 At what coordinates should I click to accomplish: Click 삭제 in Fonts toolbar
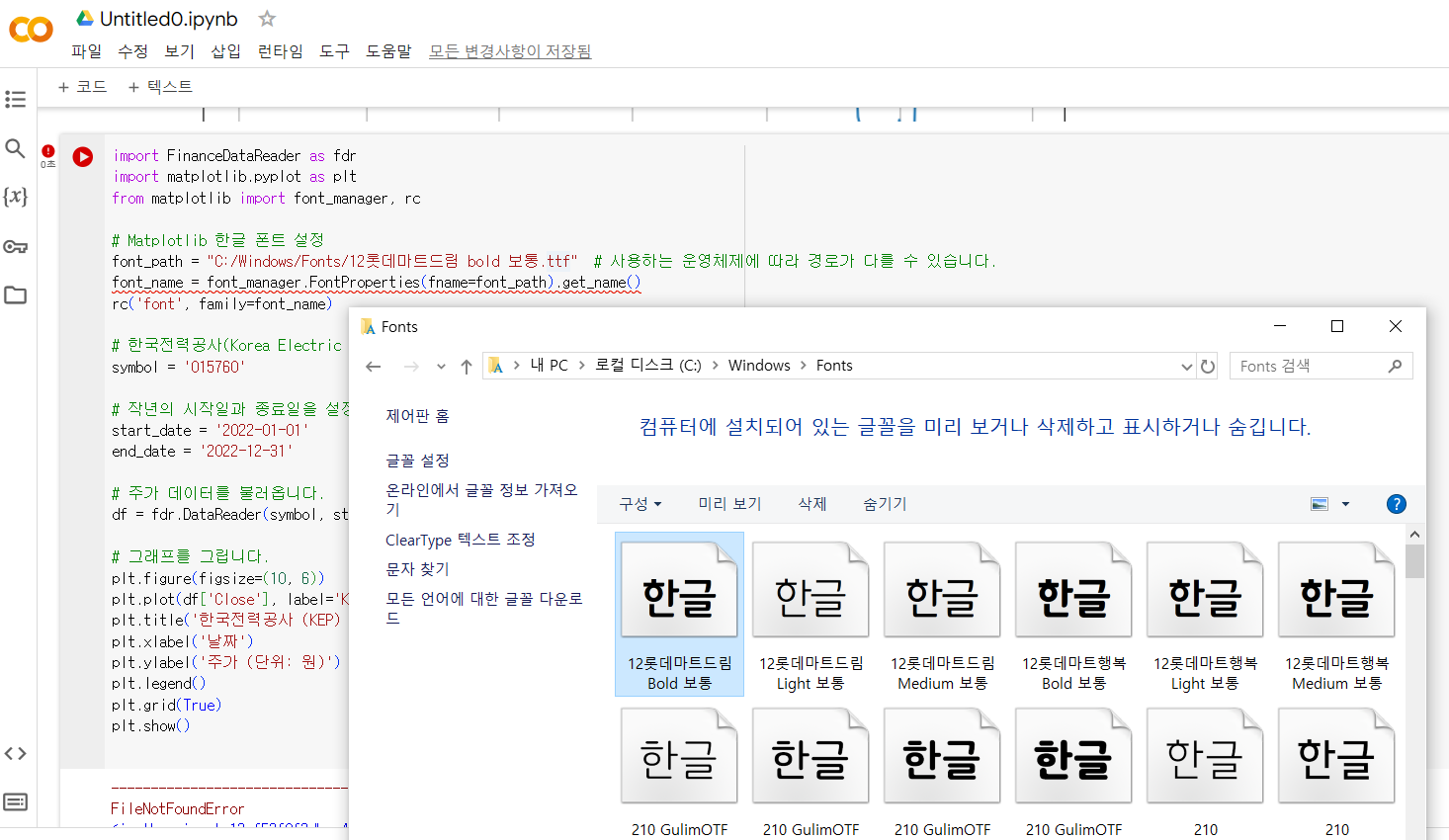click(812, 504)
